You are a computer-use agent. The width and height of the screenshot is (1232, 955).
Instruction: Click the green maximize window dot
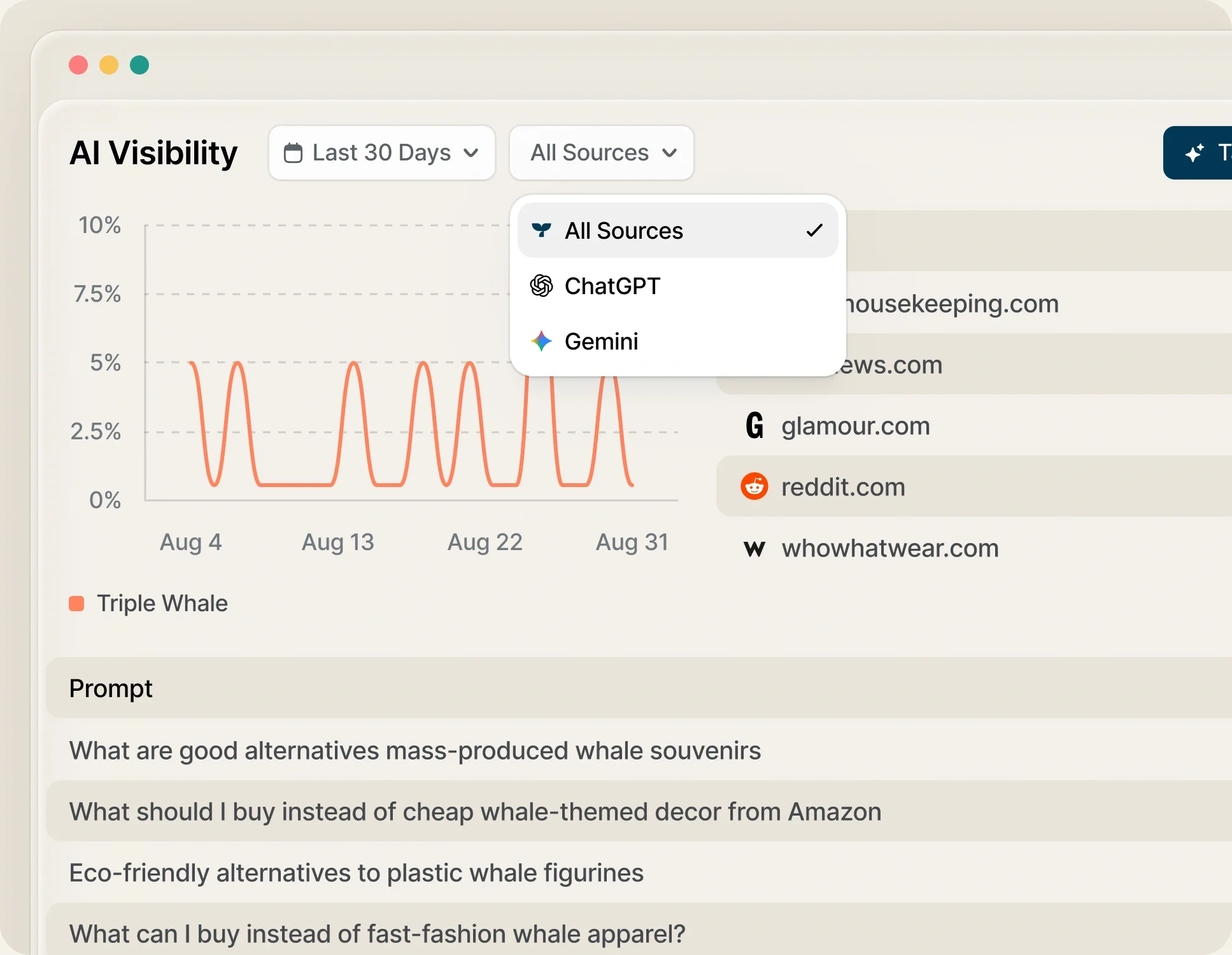[139, 65]
